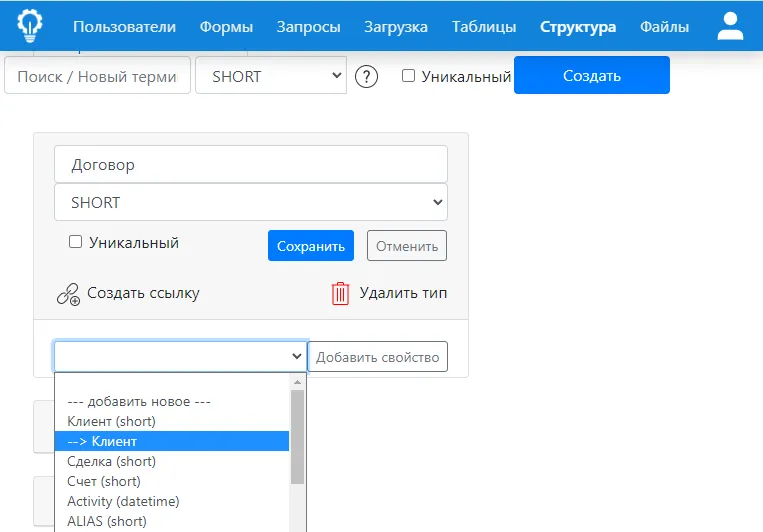Select 'Сделка (short)' option
This screenshot has width=763, height=532.
172,461
